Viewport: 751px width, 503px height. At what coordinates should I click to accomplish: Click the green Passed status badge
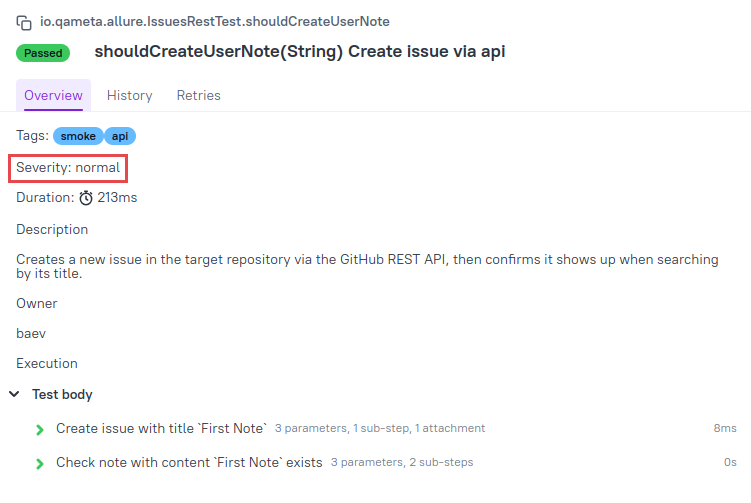pos(43,53)
